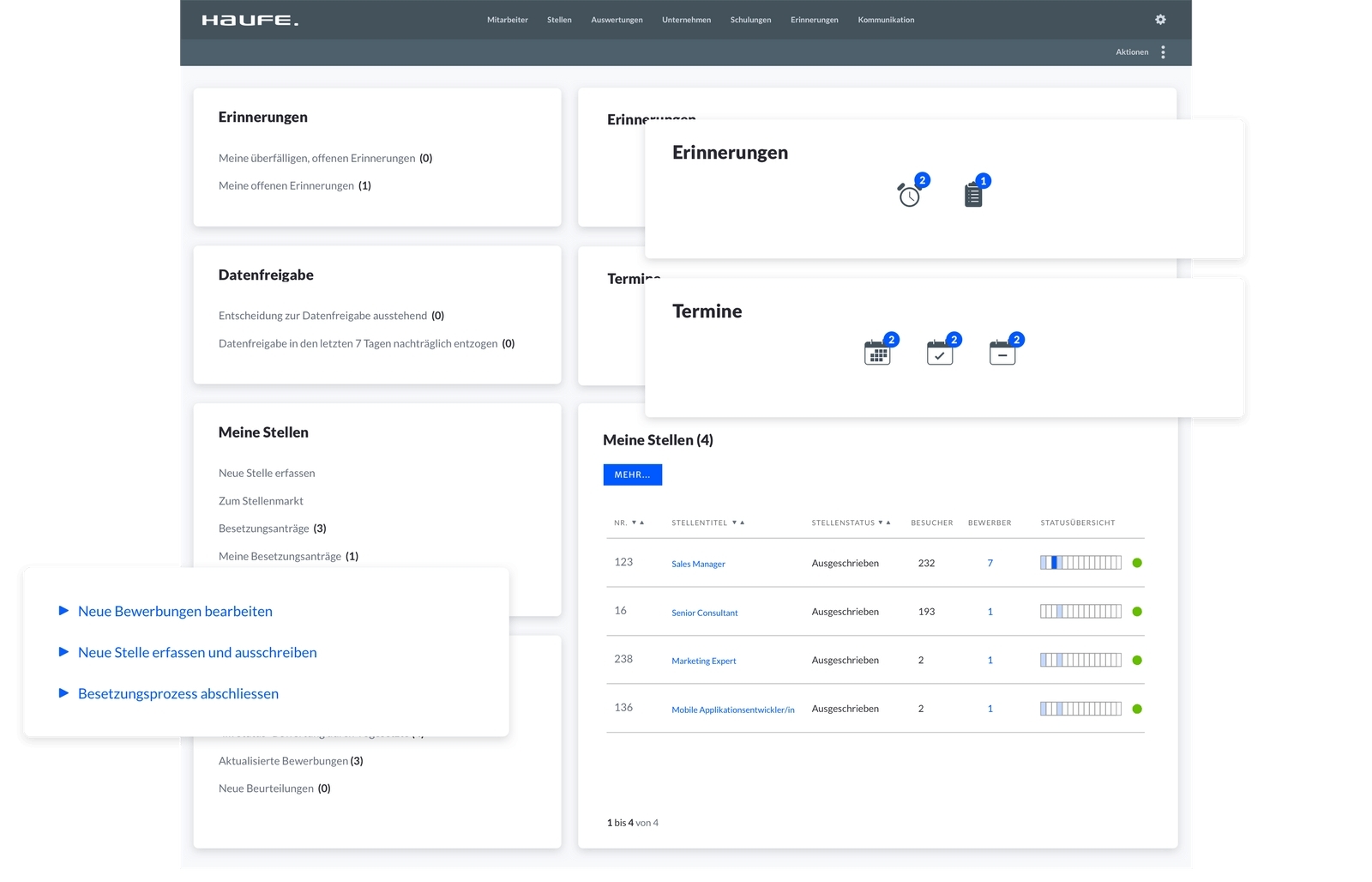
Task: Click the STATUSÜBERSICHT column header
Action: coord(1078,523)
